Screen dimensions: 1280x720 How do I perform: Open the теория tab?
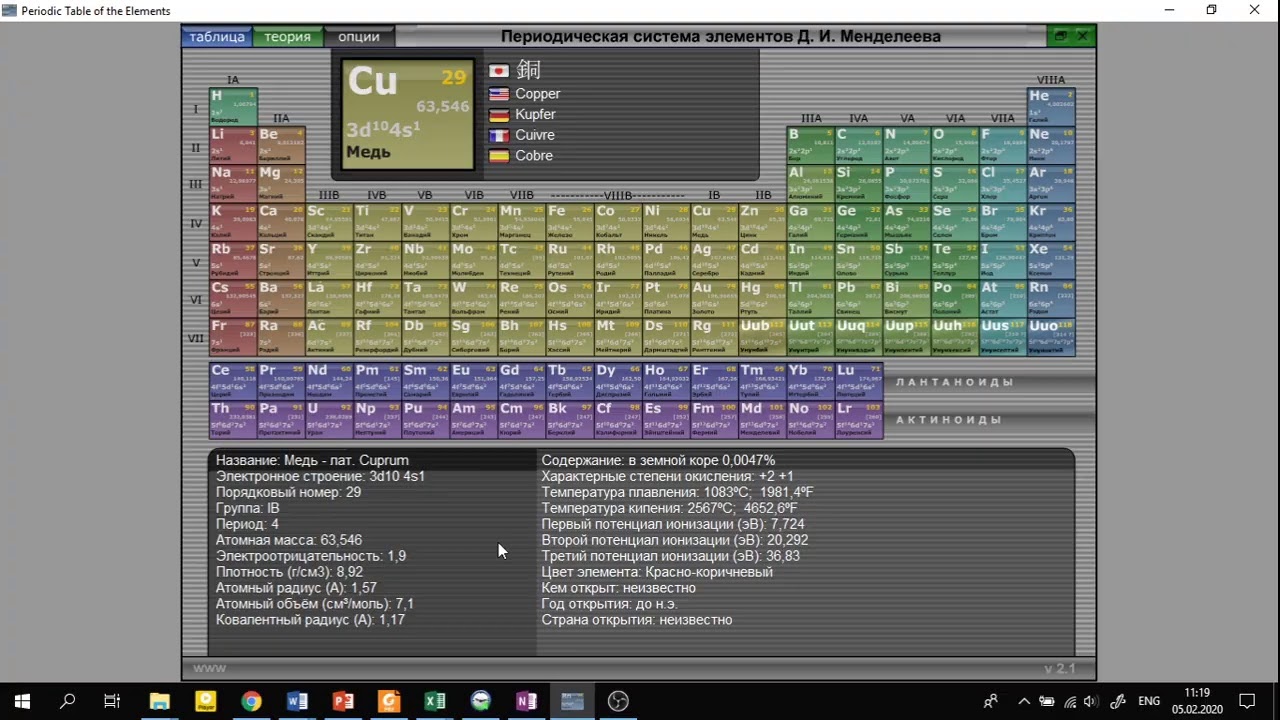(288, 37)
